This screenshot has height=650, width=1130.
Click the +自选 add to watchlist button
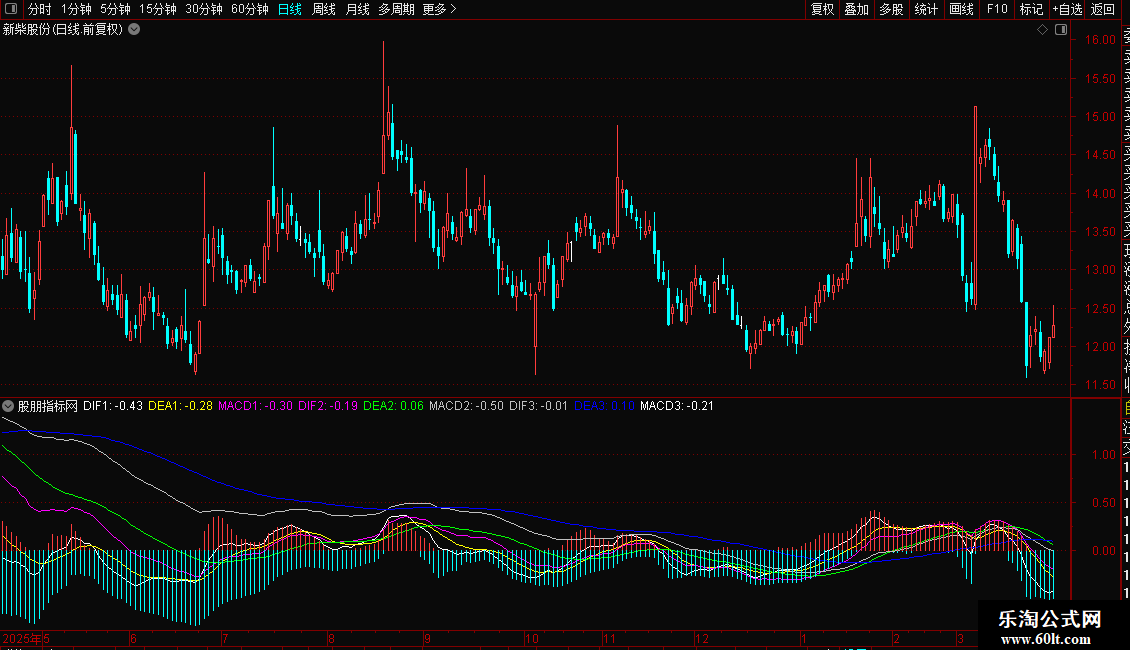pyautogui.click(x=1067, y=9)
